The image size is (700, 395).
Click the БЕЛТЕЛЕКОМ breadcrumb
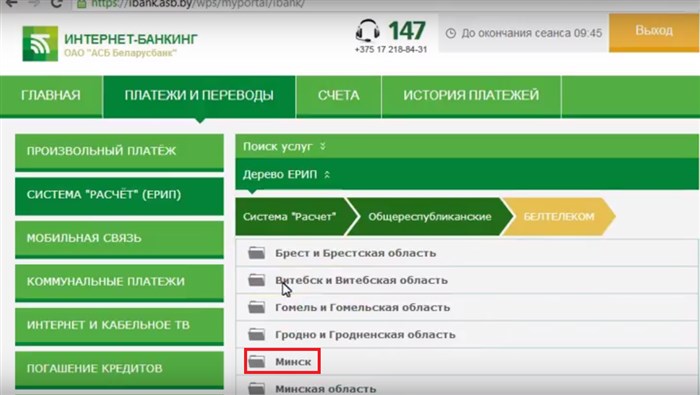pyautogui.click(x=559, y=217)
